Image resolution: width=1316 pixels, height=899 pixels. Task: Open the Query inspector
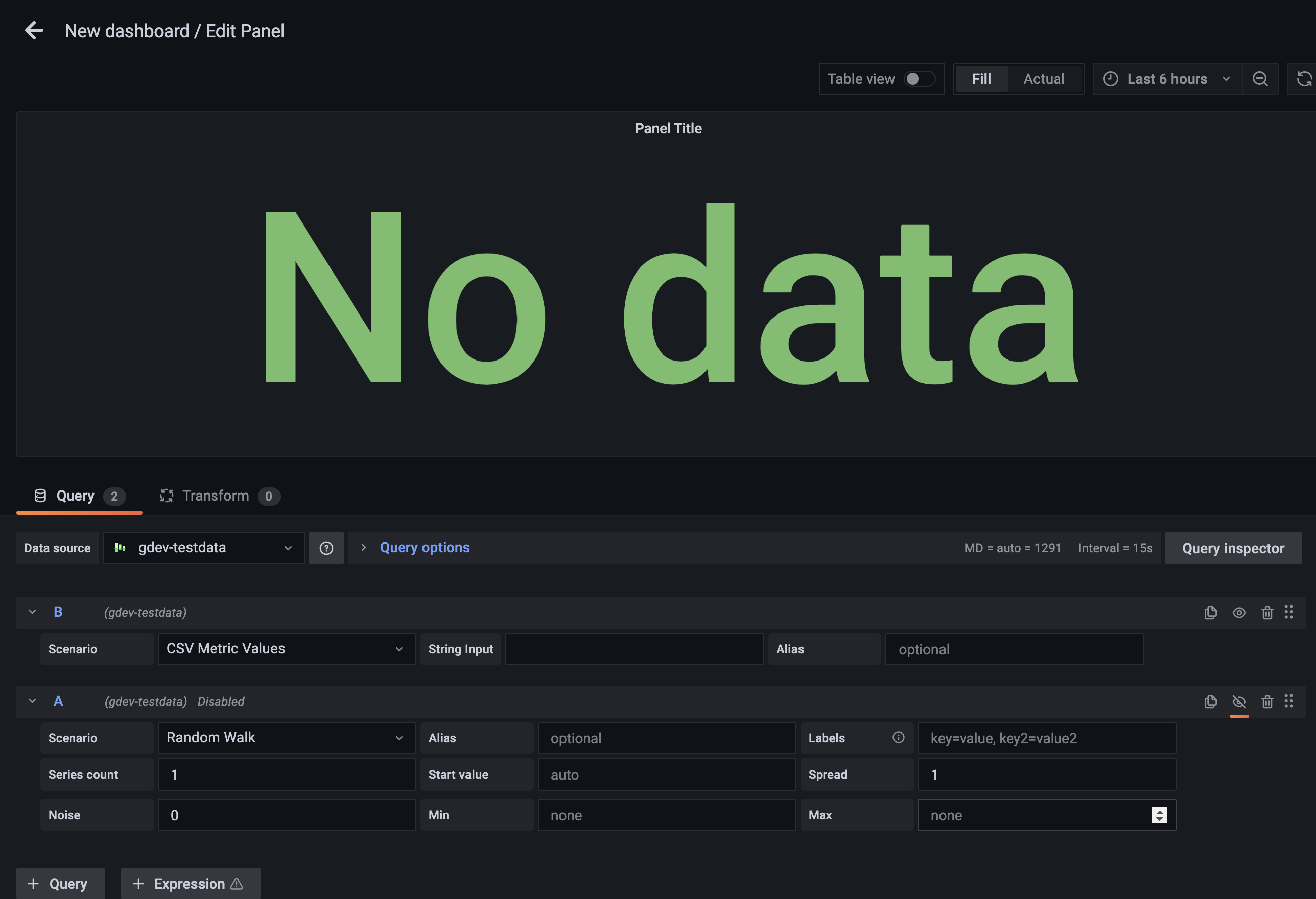point(1233,548)
